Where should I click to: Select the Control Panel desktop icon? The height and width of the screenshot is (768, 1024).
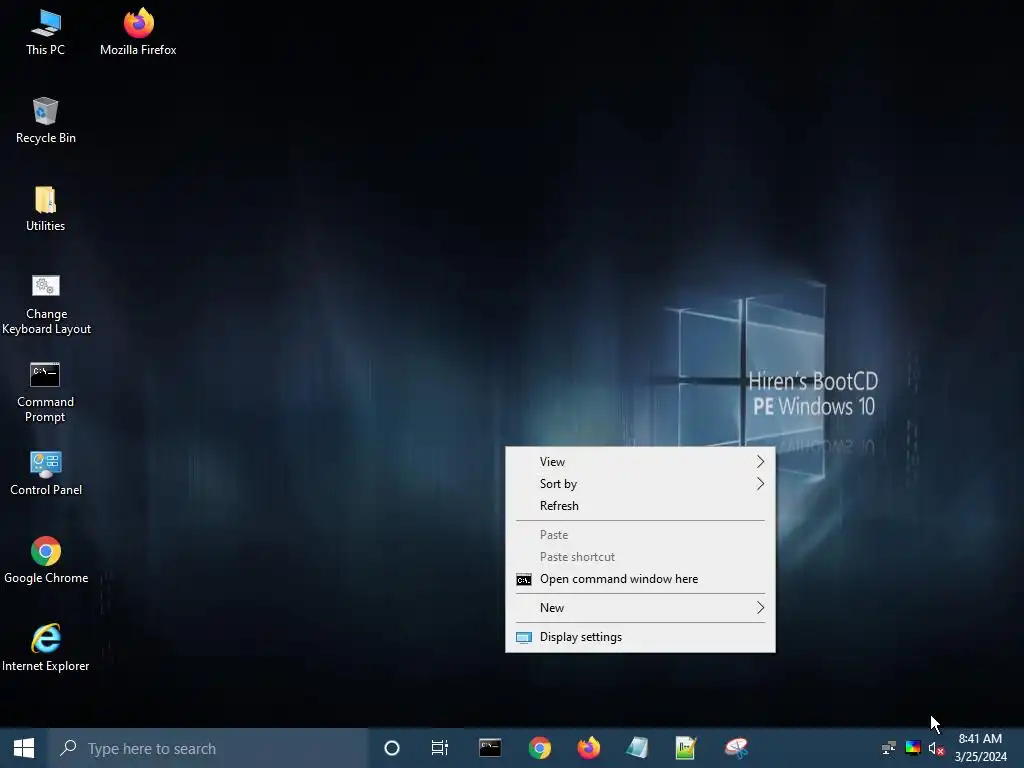click(x=46, y=473)
